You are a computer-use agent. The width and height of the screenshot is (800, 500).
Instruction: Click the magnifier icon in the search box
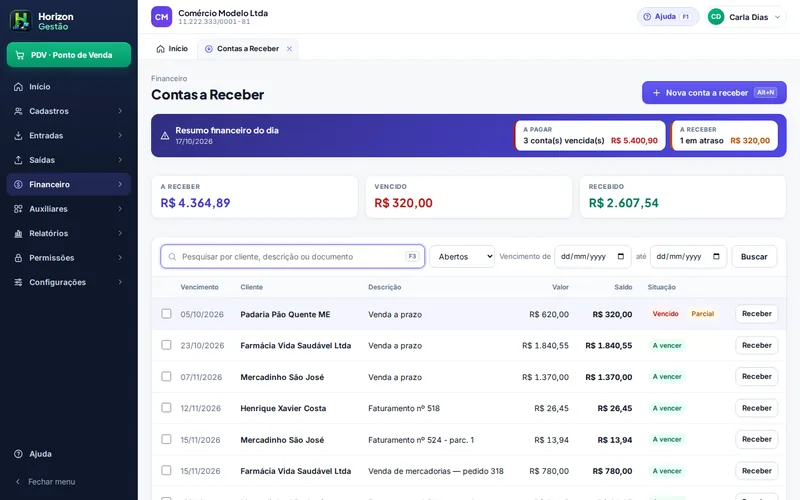(x=172, y=257)
